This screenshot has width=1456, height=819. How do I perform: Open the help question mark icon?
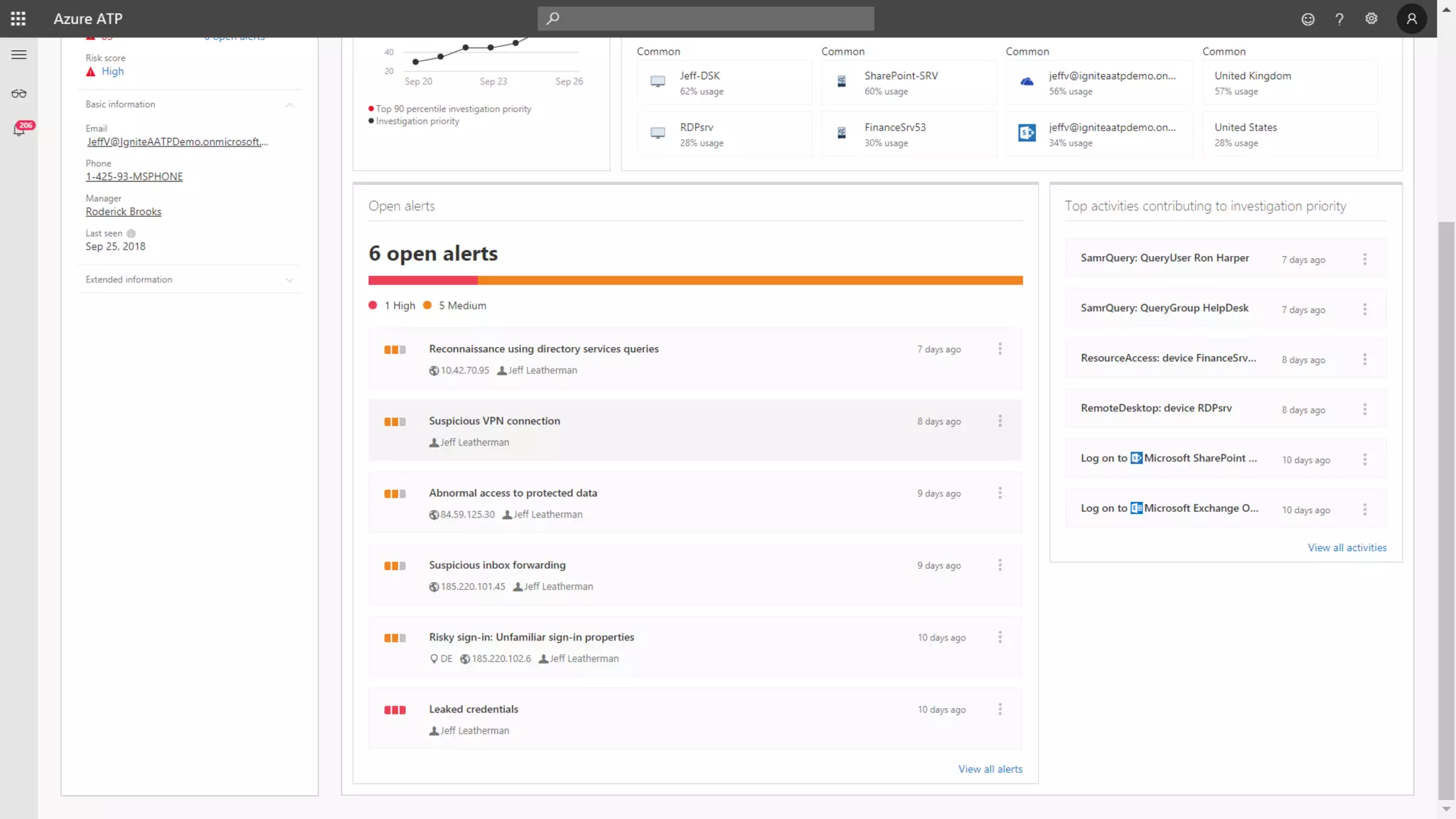tap(1339, 19)
